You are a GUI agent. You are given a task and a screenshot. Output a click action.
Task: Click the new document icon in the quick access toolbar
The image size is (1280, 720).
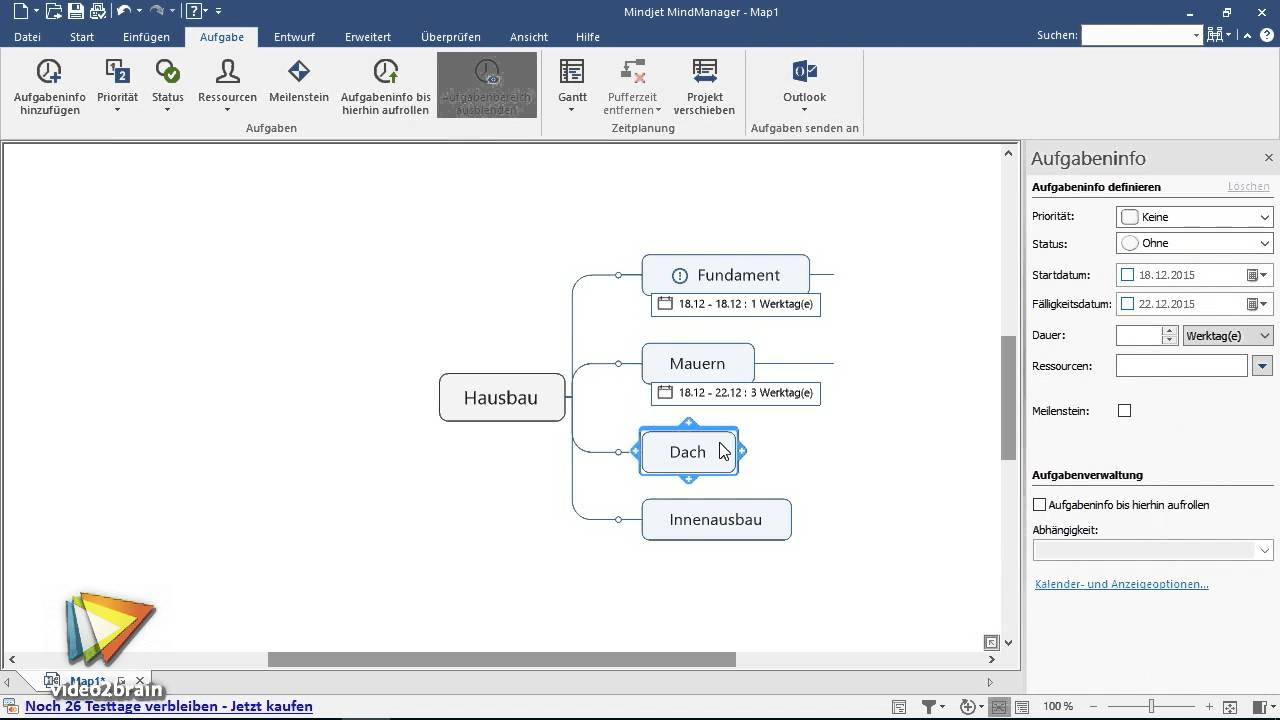pyautogui.click(x=23, y=11)
